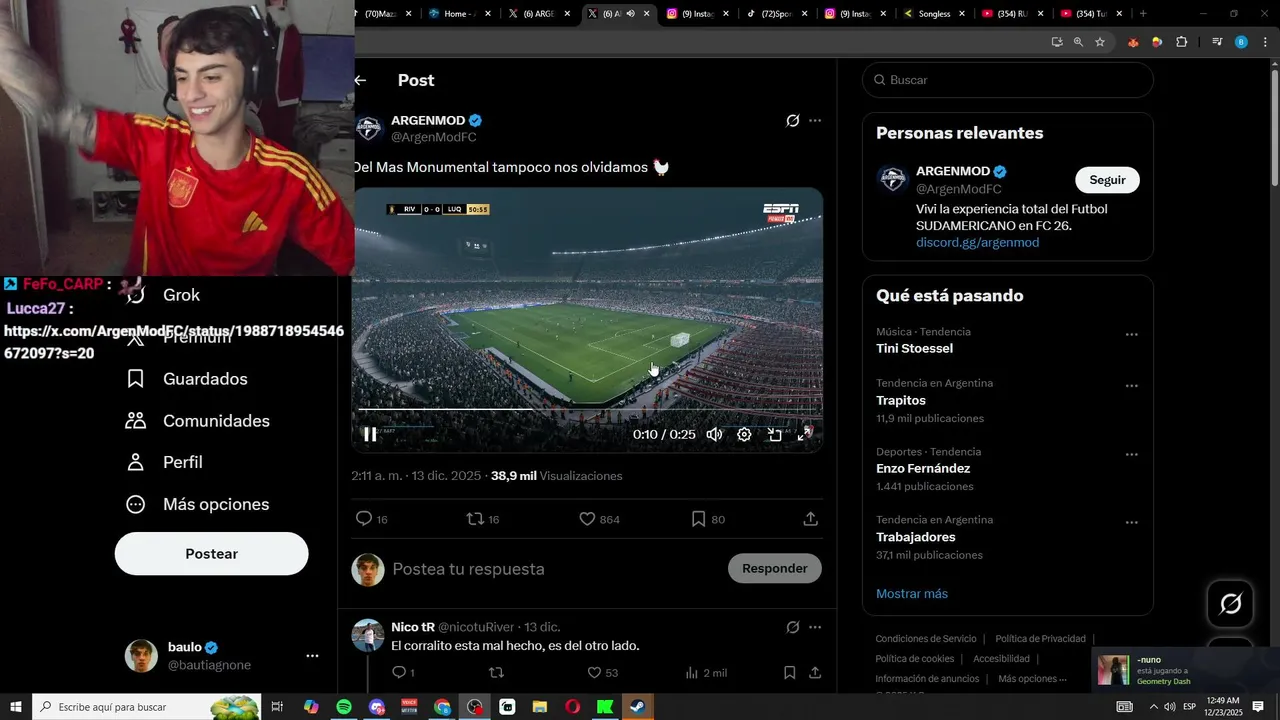Screen dimensions: 1280x720
Task: Open browser profile avatar
Action: (1241, 42)
